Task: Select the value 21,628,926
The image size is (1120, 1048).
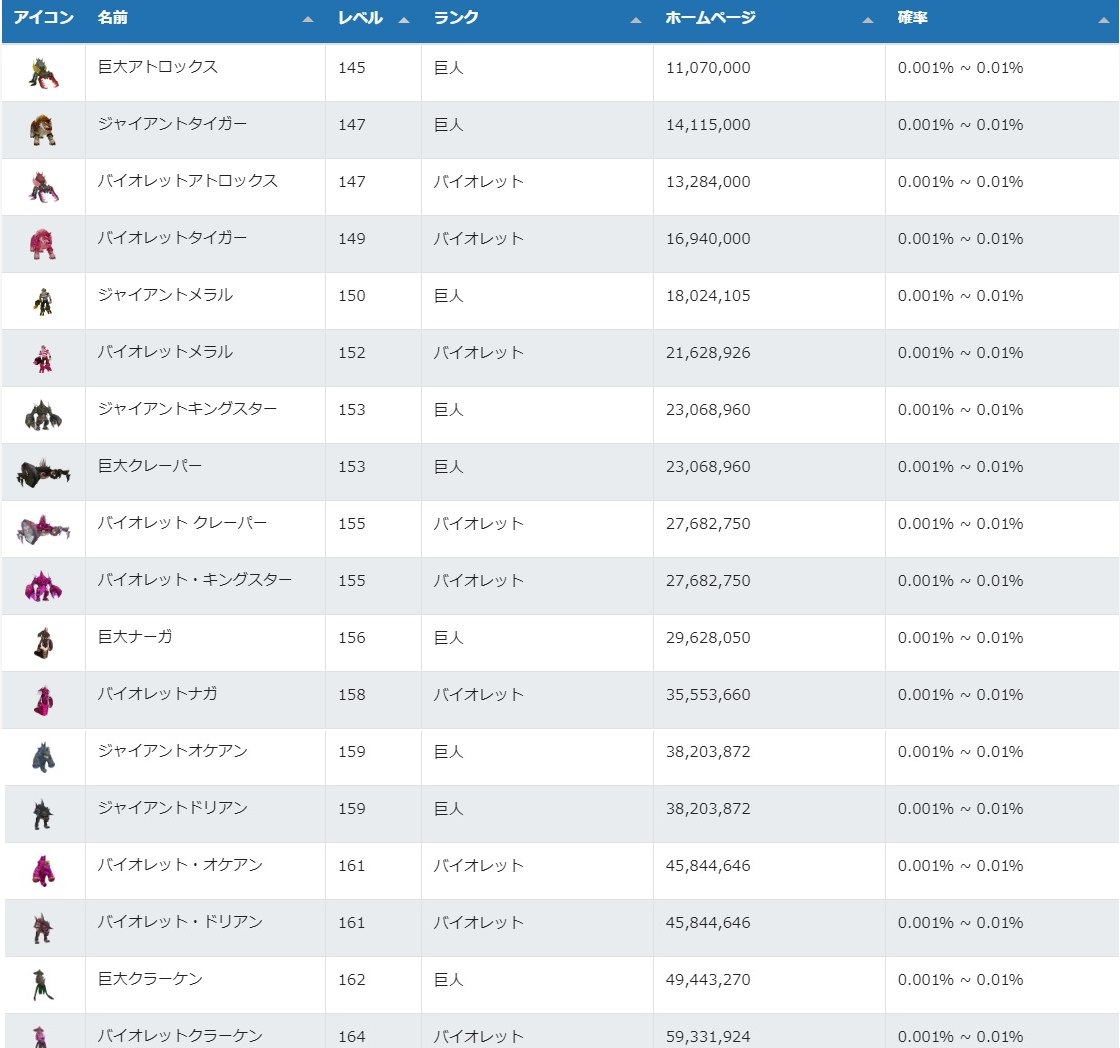Action: (x=709, y=353)
